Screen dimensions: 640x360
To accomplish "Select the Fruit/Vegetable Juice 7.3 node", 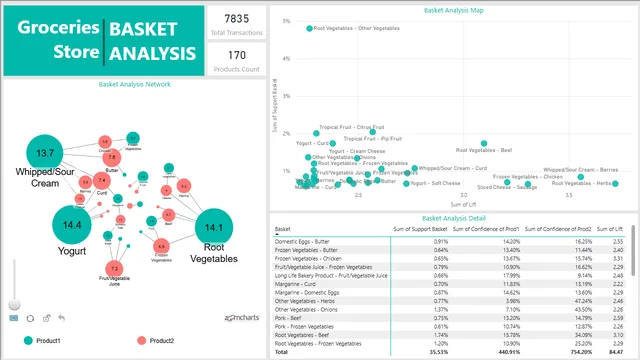I will click(x=114, y=269).
